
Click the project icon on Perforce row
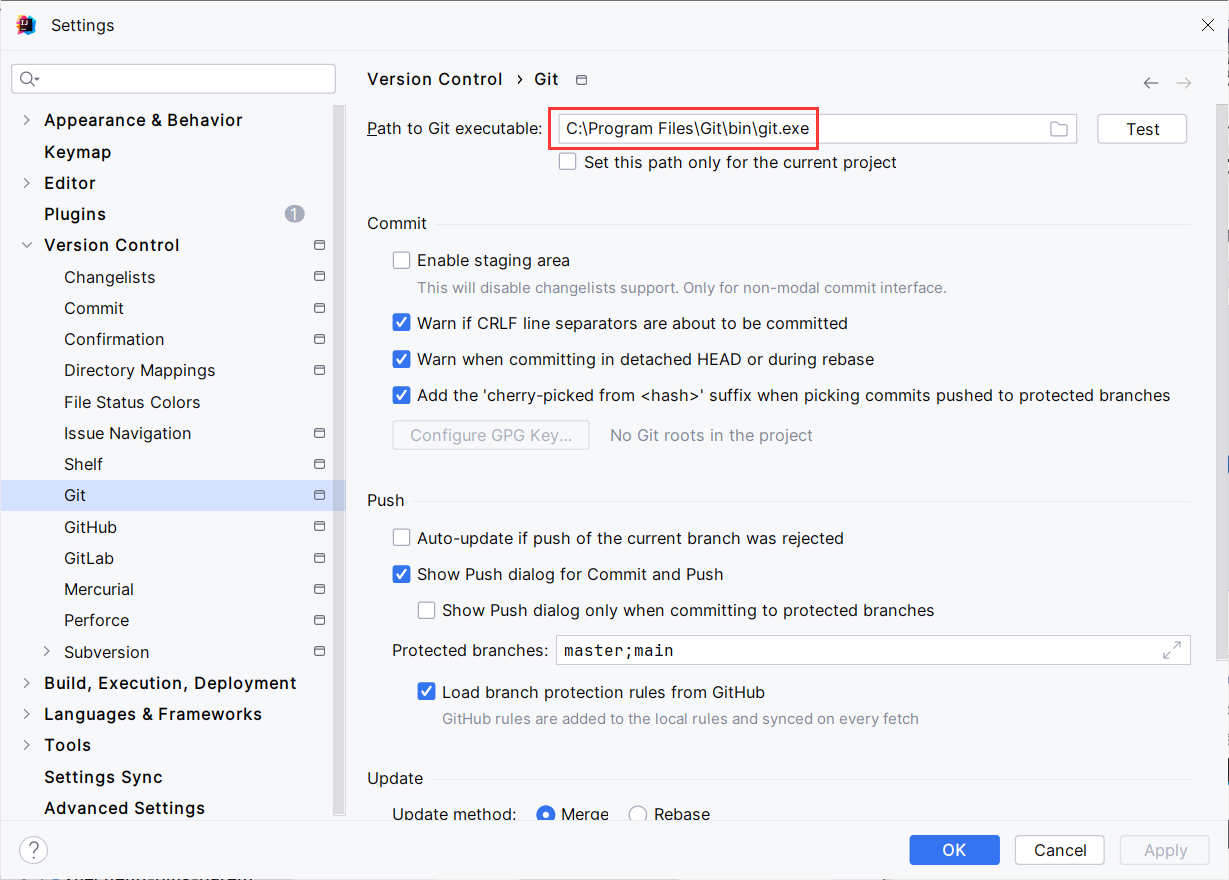[319, 620]
